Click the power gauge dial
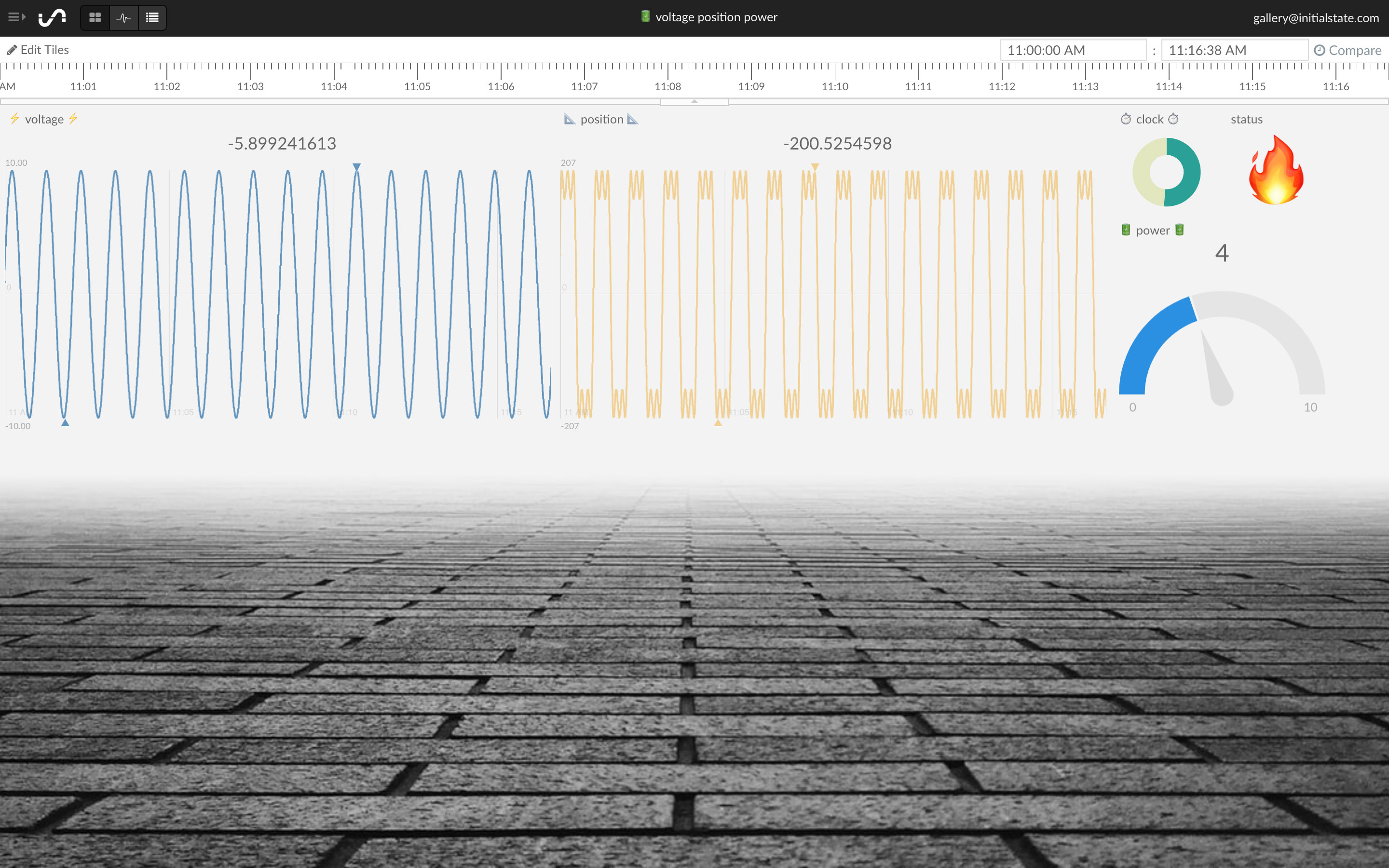 pyautogui.click(x=1221, y=350)
